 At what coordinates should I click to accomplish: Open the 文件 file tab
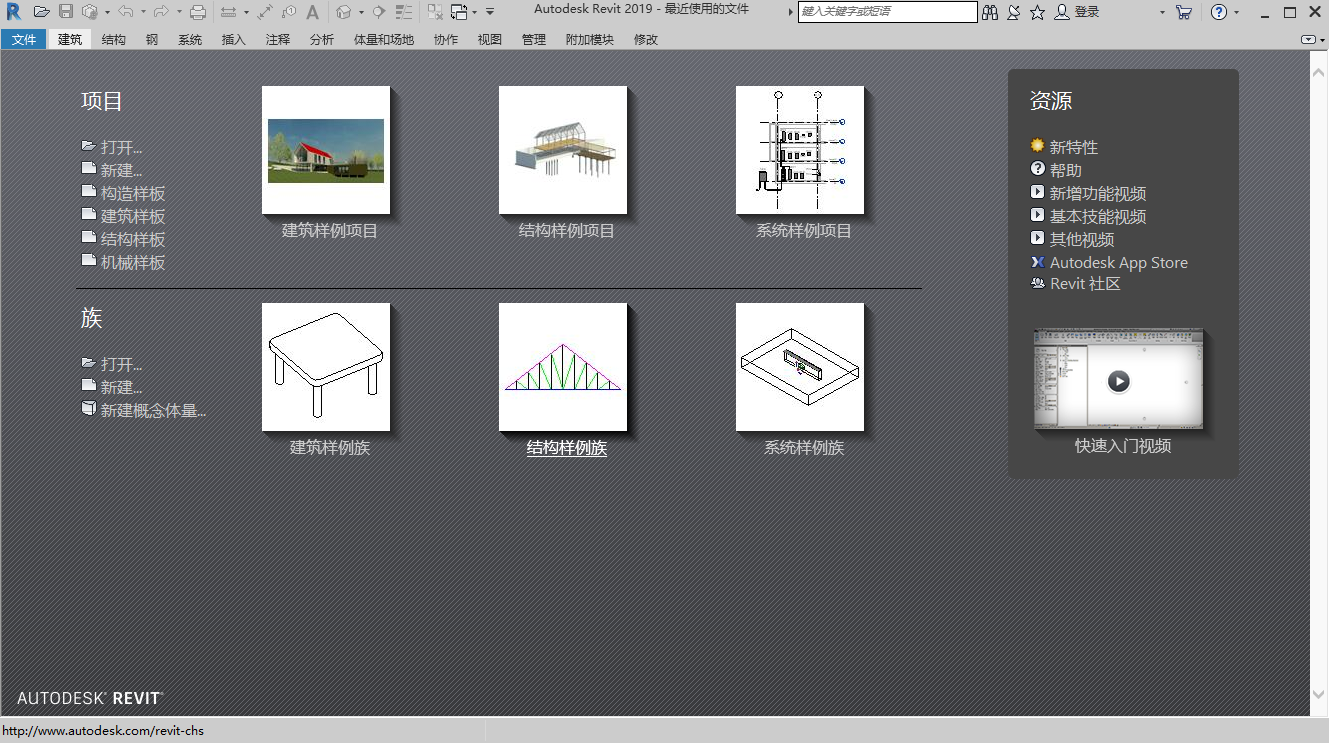[23, 40]
